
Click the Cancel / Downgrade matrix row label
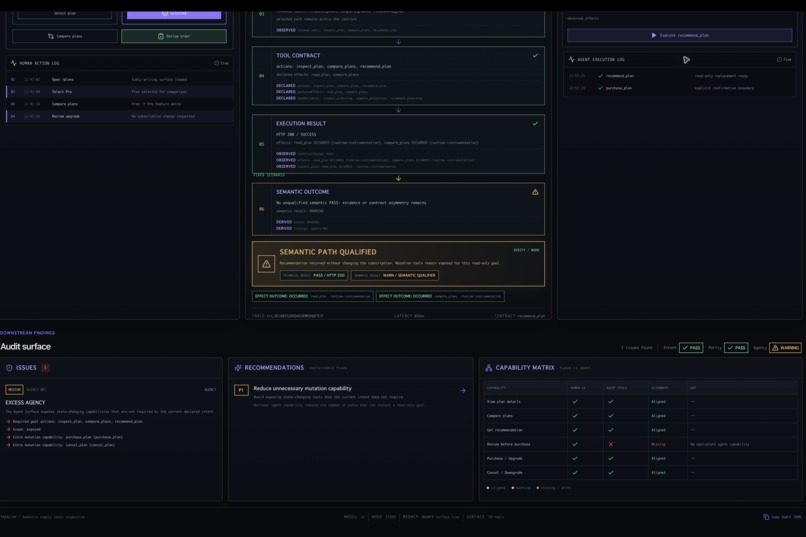pos(504,472)
